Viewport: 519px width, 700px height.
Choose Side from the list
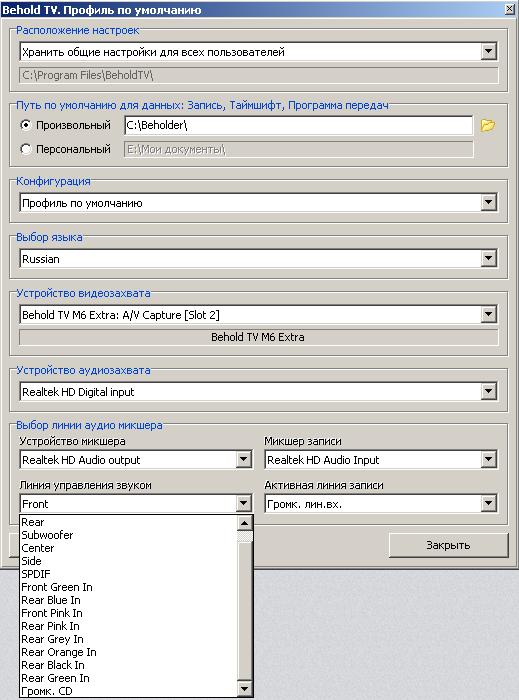[x=129, y=561]
